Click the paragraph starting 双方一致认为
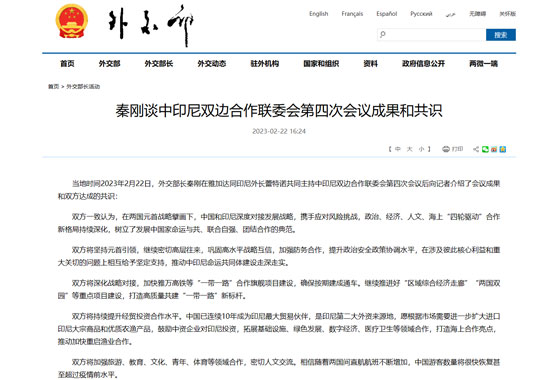Screen dimensions: 560x380 (279, 223)
